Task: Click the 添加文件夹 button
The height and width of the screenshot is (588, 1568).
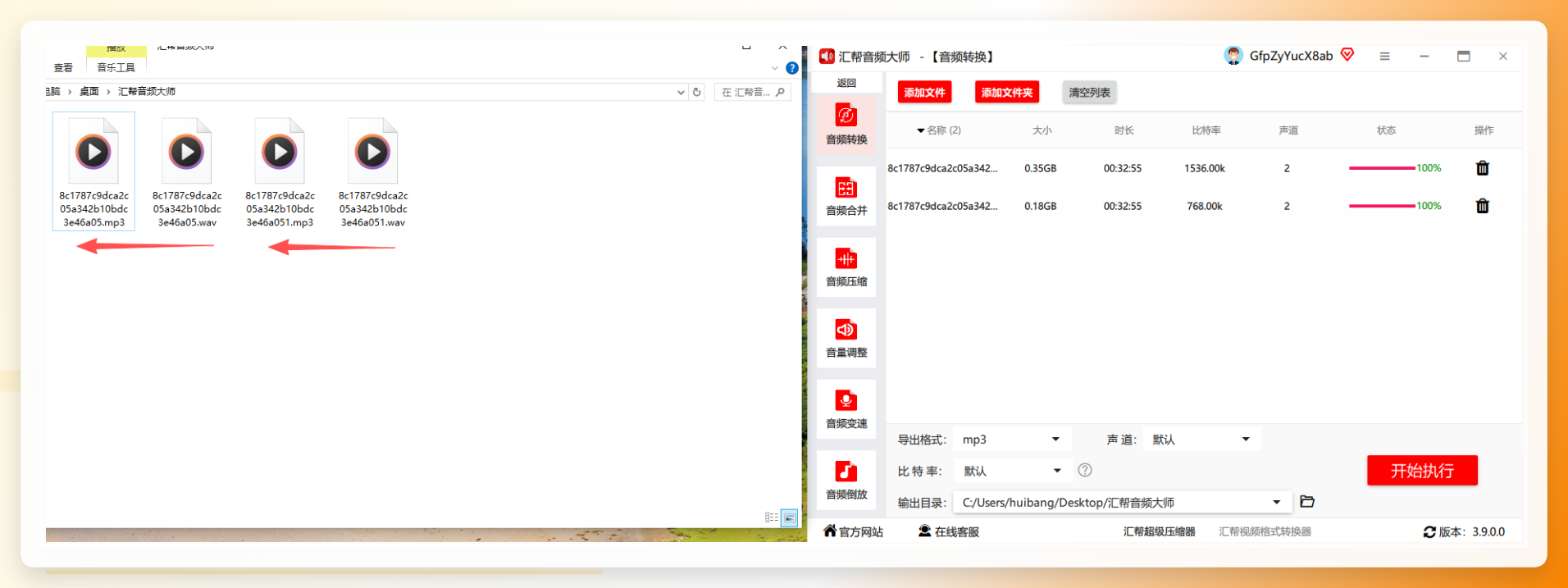Action: click(x=1007, y=93)
